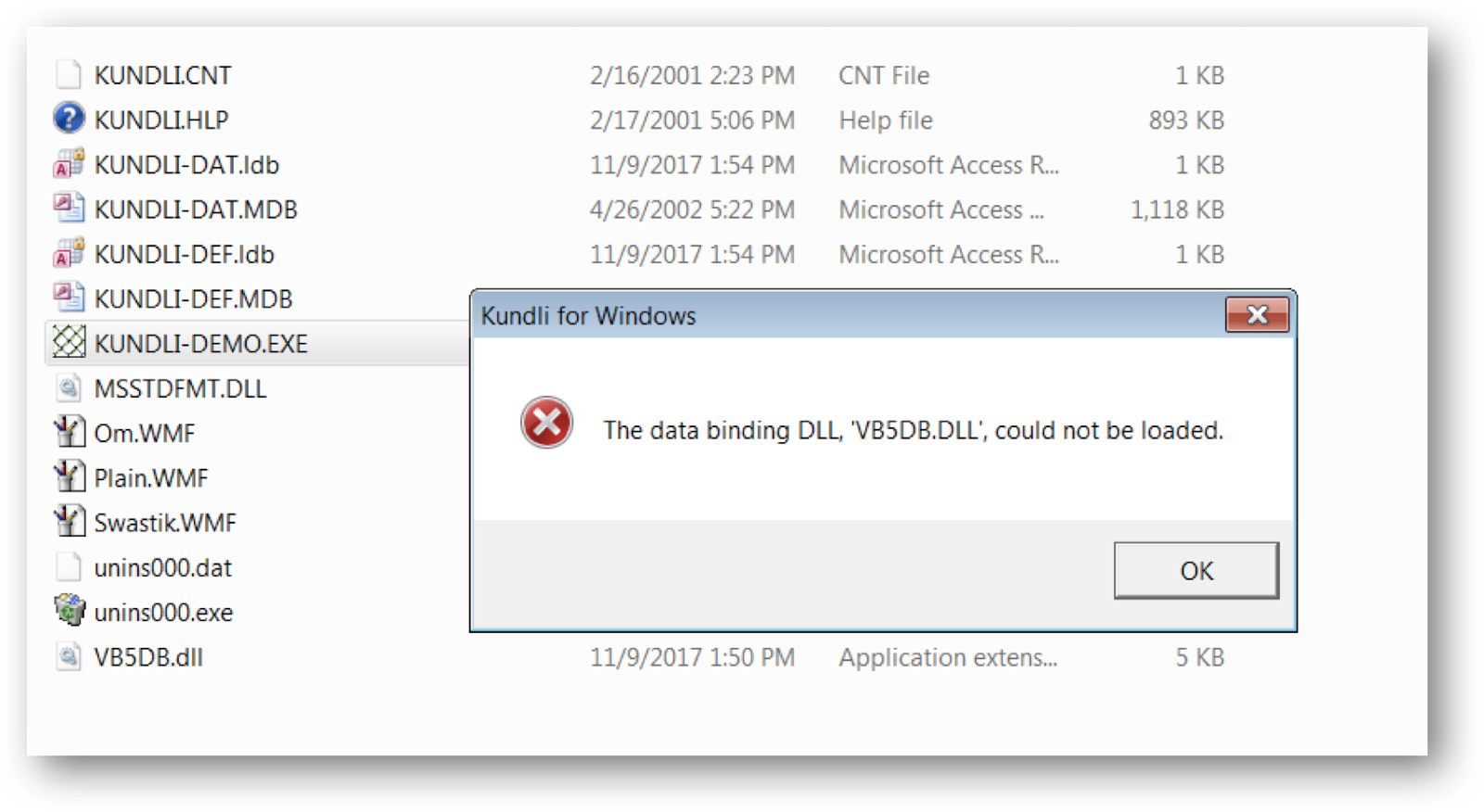The width and height of the screenshot is (1484, 812).
Task: Click the KUNDLI-DEF.ldb lock file icon
Action: 69,253
